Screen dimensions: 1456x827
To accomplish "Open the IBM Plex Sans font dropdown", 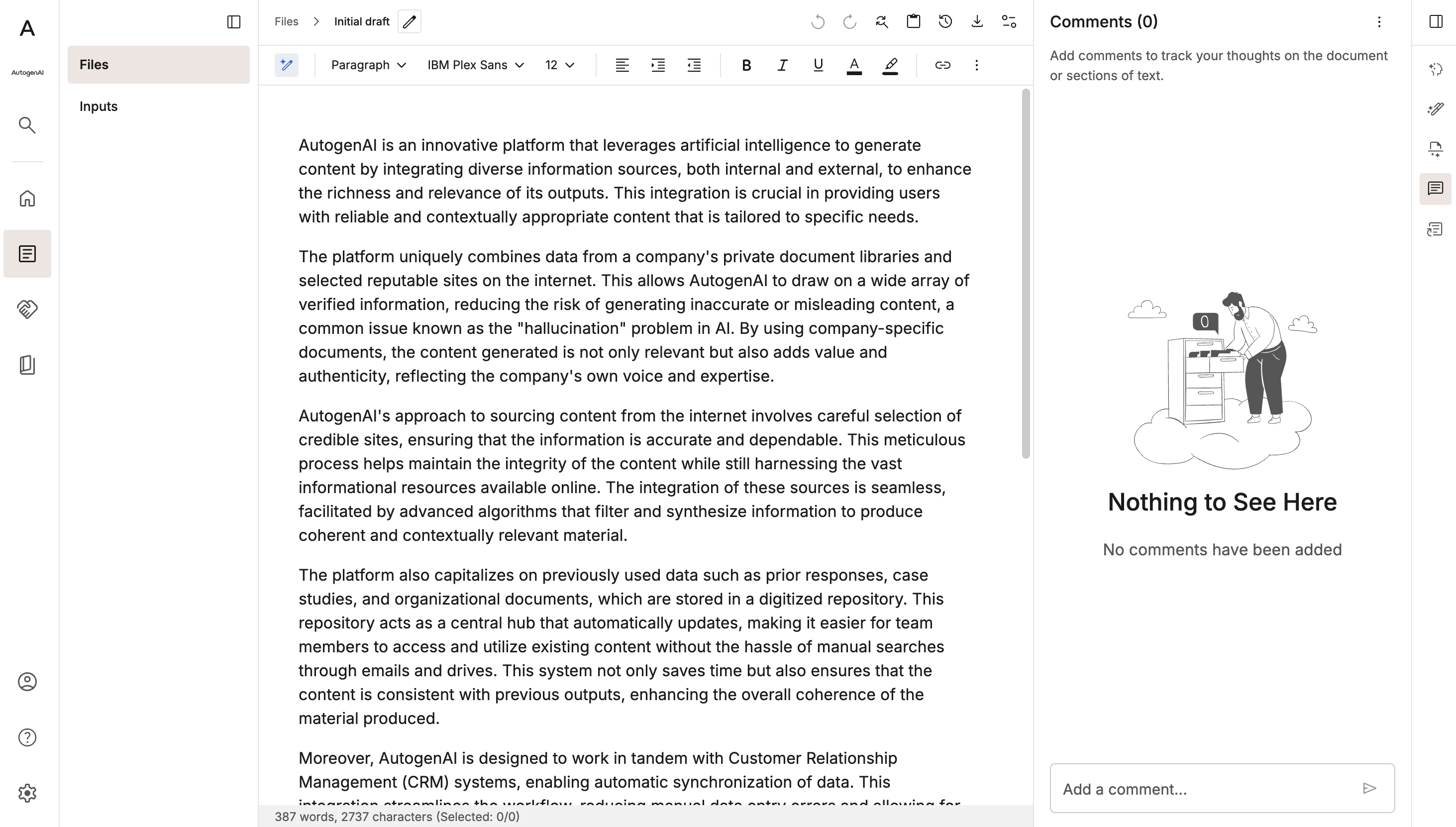I will point(475,65).
